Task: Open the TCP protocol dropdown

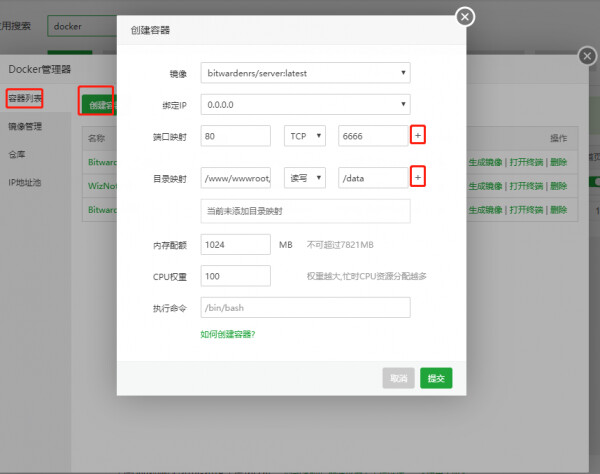Action: 305,136
